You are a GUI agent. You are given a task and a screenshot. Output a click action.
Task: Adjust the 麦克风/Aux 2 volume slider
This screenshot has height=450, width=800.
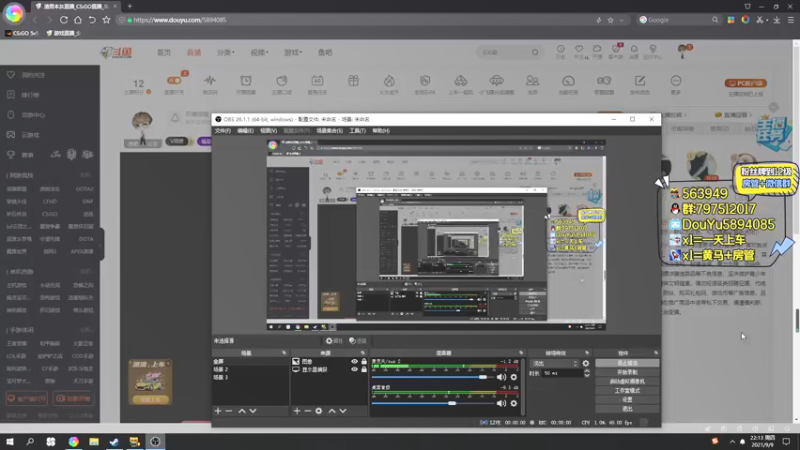click(x=432, y=377)
